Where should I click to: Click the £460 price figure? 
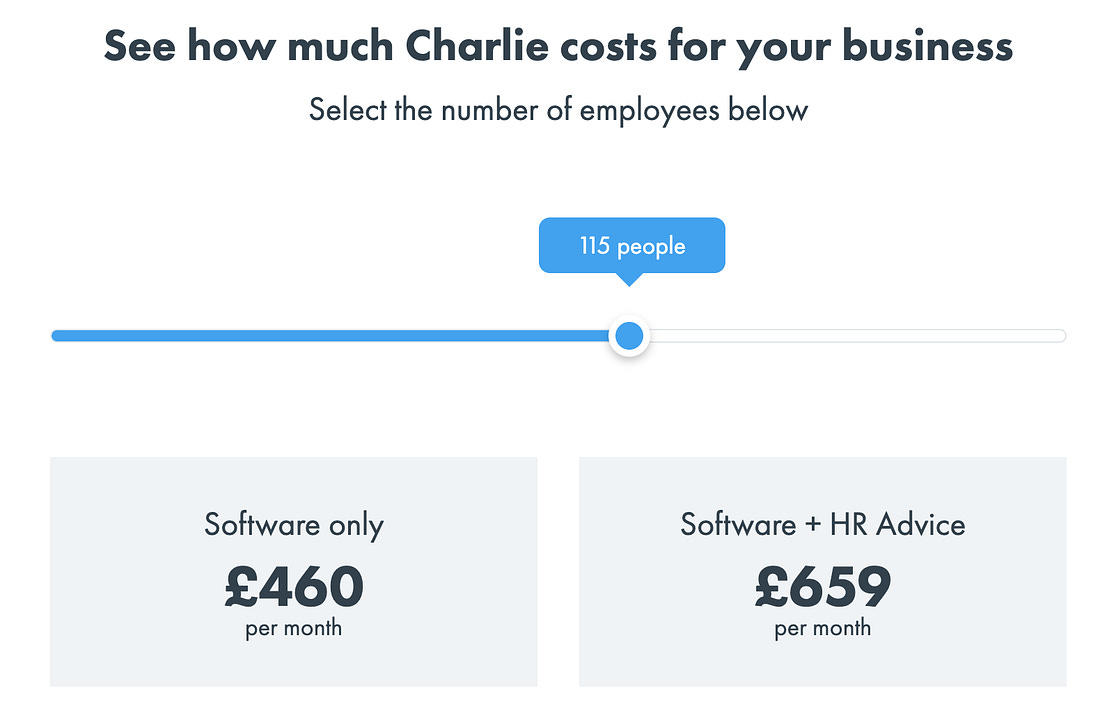294,586
